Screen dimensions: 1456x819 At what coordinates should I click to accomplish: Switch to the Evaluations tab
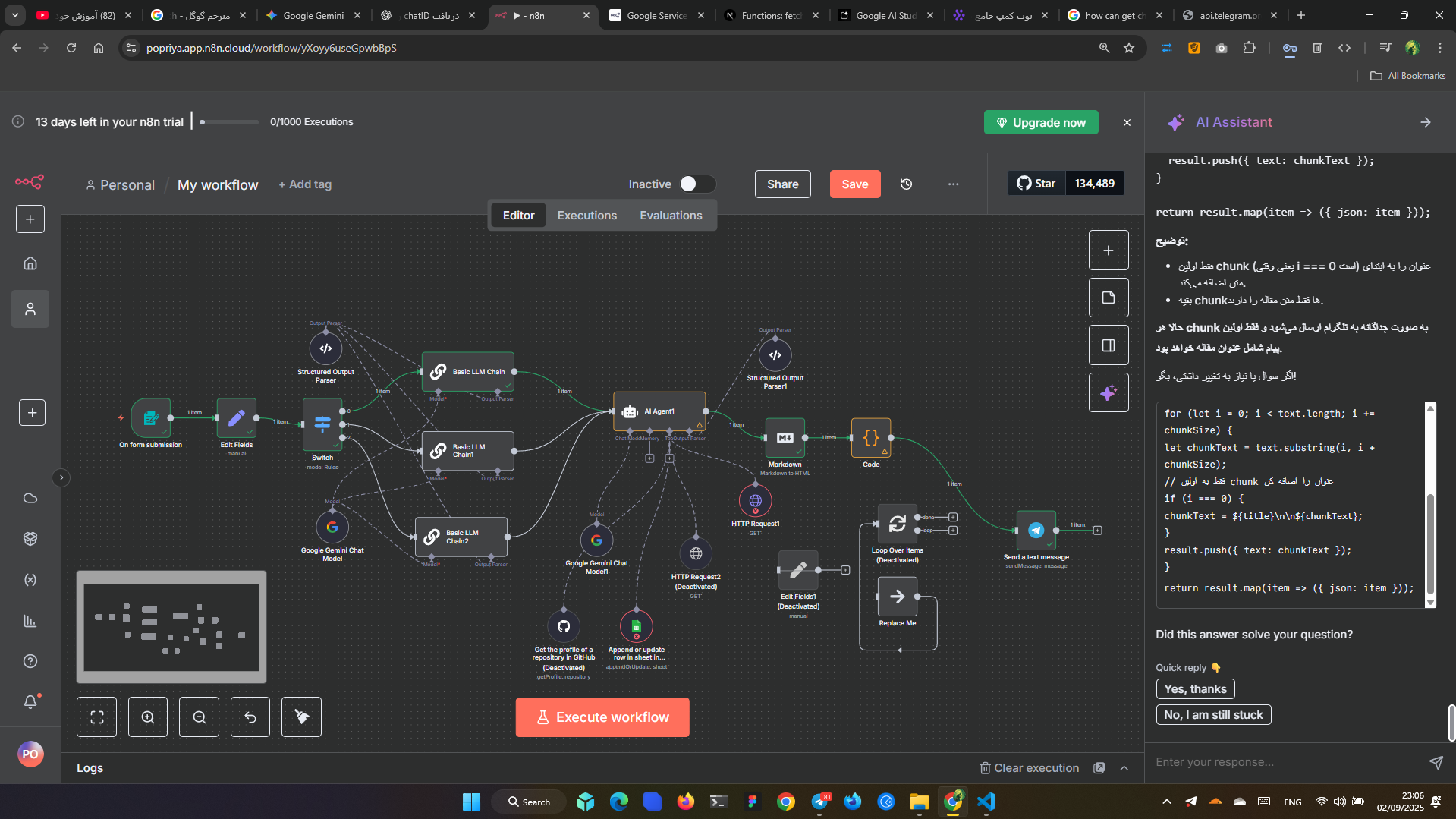point(671,216)
